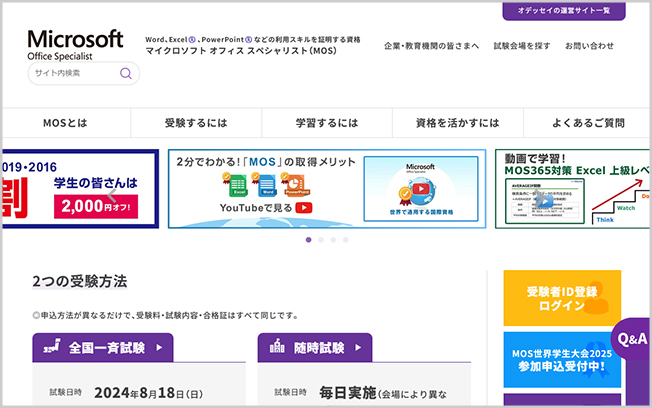Click the arrow right of 全国一斉試験
Image resolution: width=652 pixels, height=408 pixels.
(x=159, y=347)
